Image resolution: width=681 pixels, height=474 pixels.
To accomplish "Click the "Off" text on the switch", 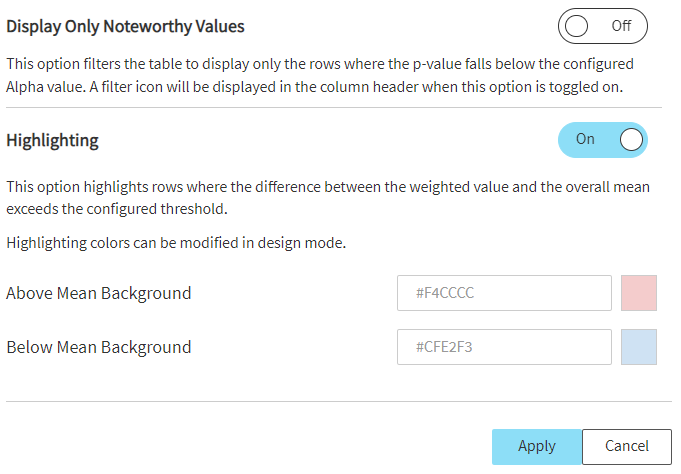I will coord(621,26).
